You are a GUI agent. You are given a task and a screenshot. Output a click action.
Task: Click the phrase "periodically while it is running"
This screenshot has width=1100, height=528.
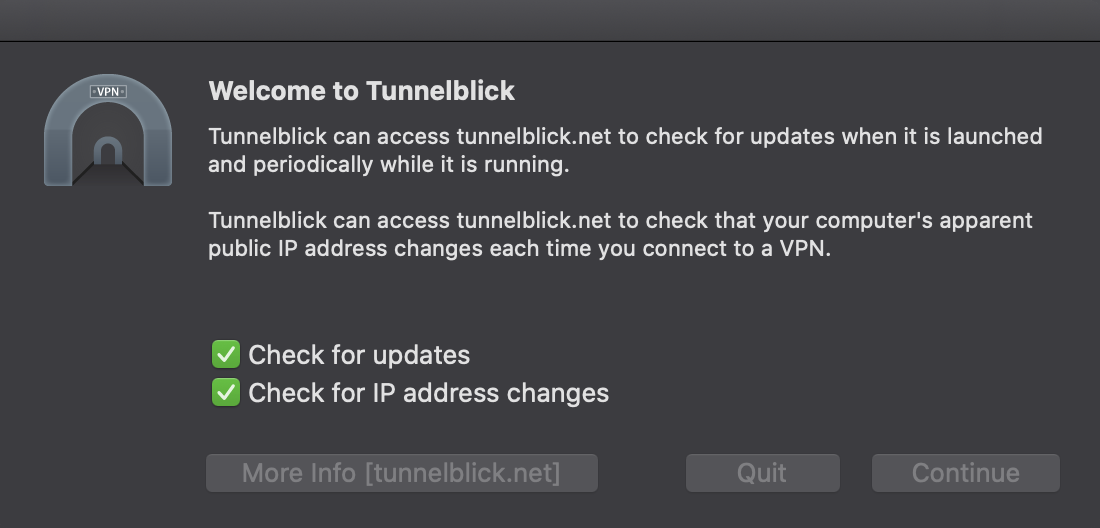(x=409, y=165)
